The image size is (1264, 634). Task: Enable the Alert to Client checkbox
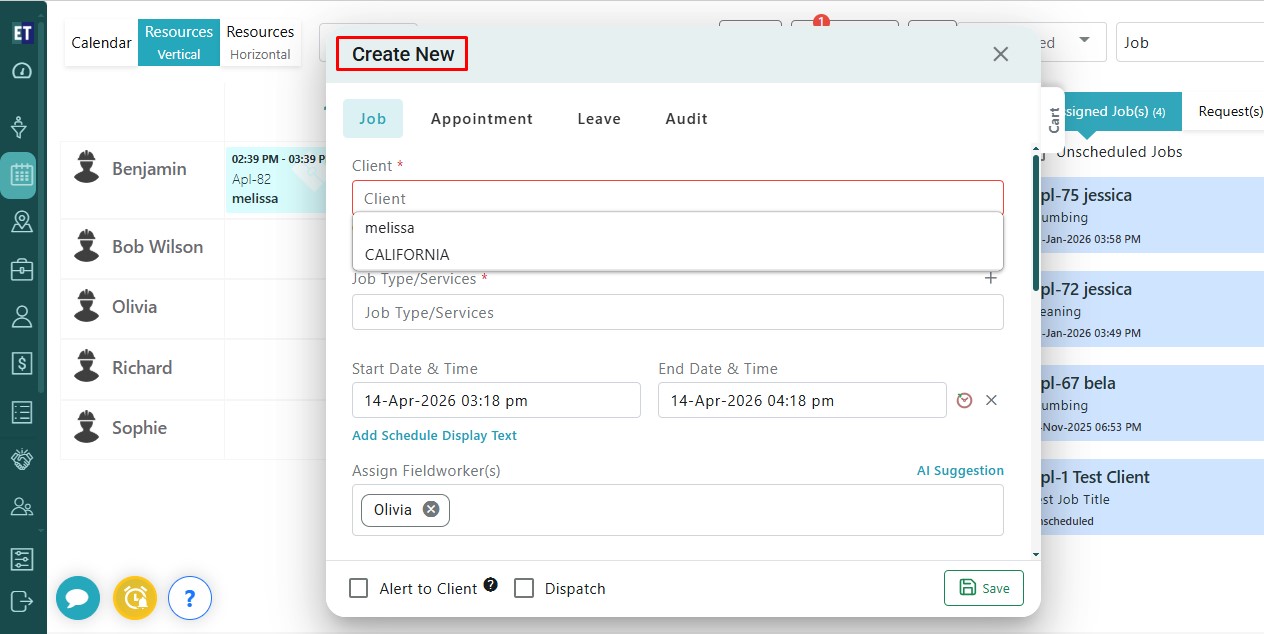point(358,588)
